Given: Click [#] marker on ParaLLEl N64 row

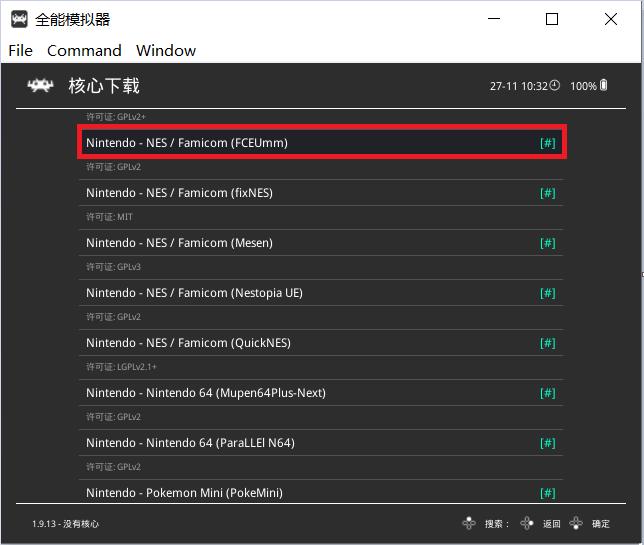Looking at the screenshot, I should click(x=547, y=443).
